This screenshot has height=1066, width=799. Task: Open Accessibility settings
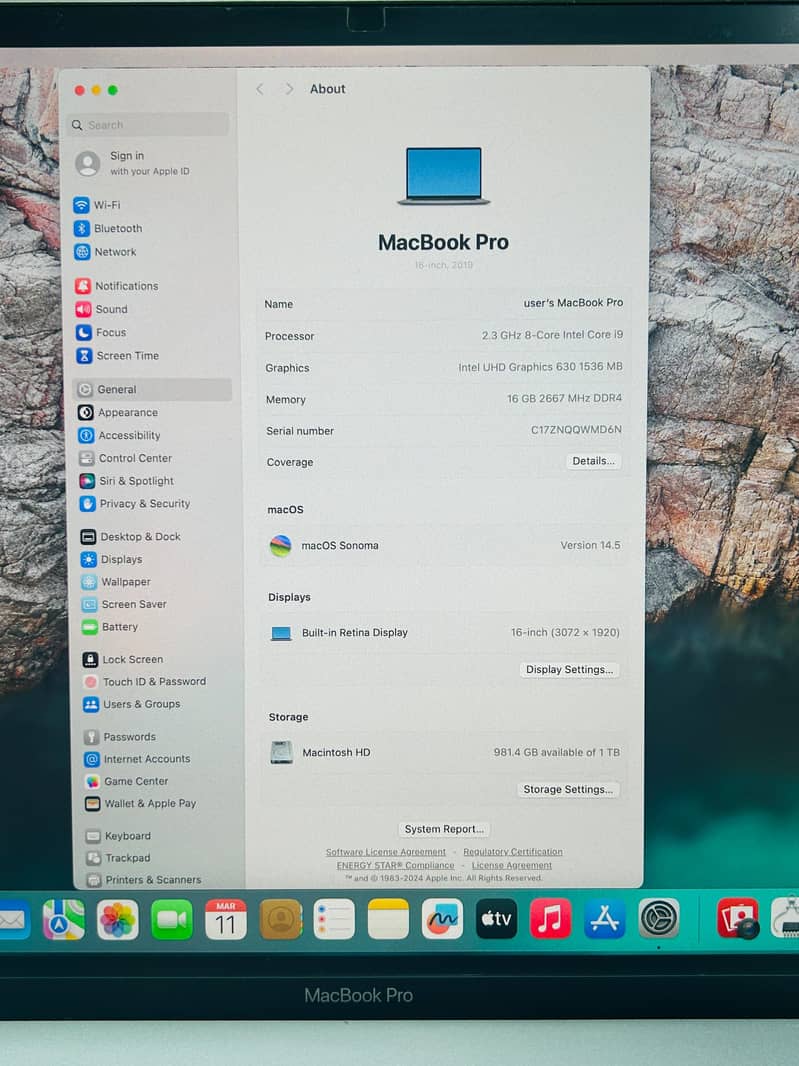coord(120,436)
